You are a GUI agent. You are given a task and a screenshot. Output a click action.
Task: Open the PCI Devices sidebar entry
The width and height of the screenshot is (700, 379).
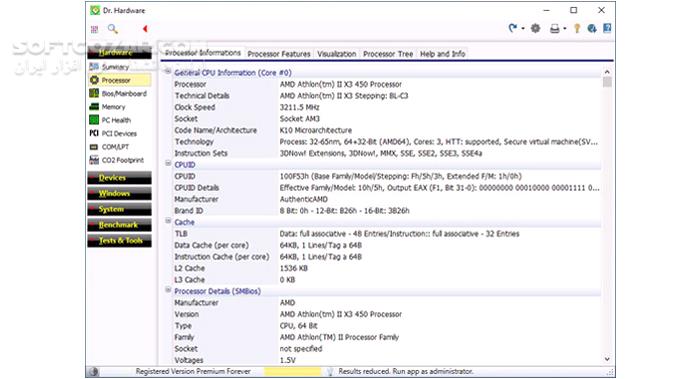(x=119, y=133)
